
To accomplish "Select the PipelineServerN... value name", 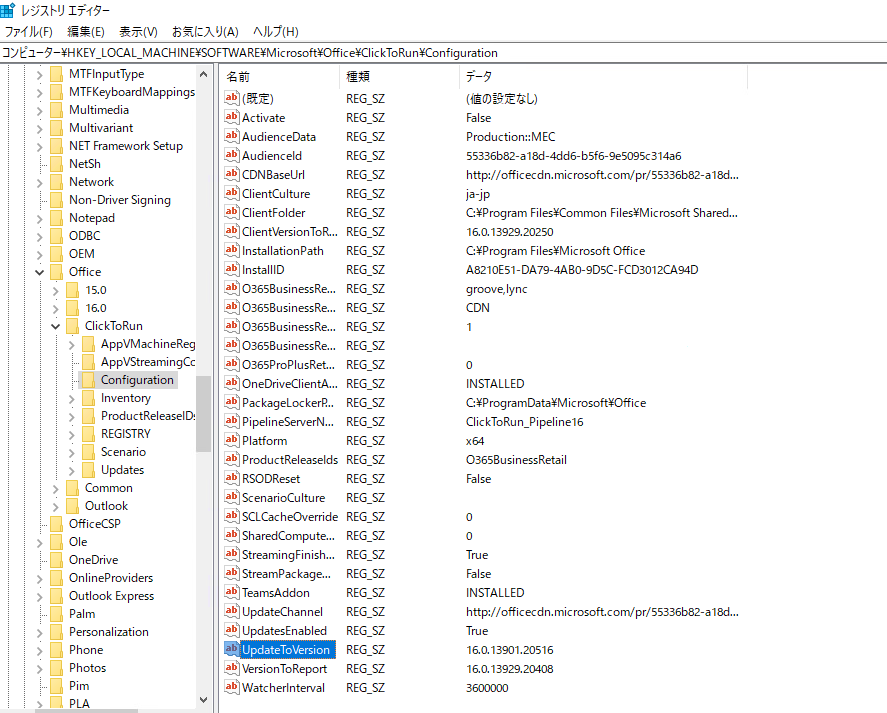I will click(x=288, y=422).
